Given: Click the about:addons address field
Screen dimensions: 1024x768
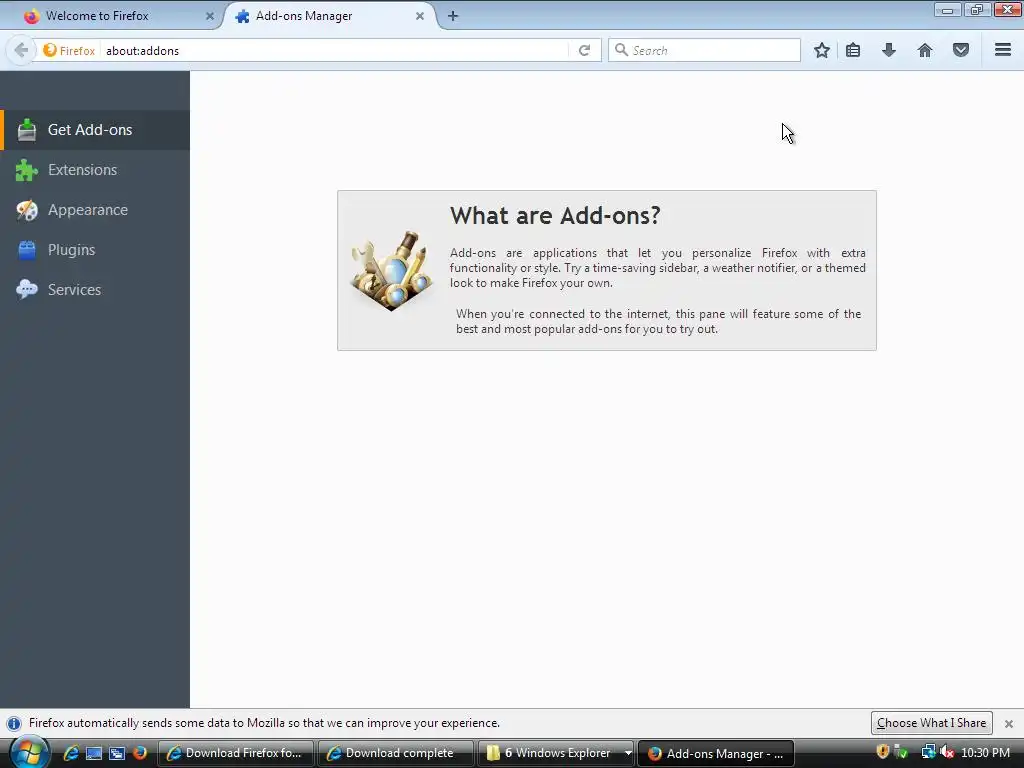Looking at the screenshot, I should (333, 50).
